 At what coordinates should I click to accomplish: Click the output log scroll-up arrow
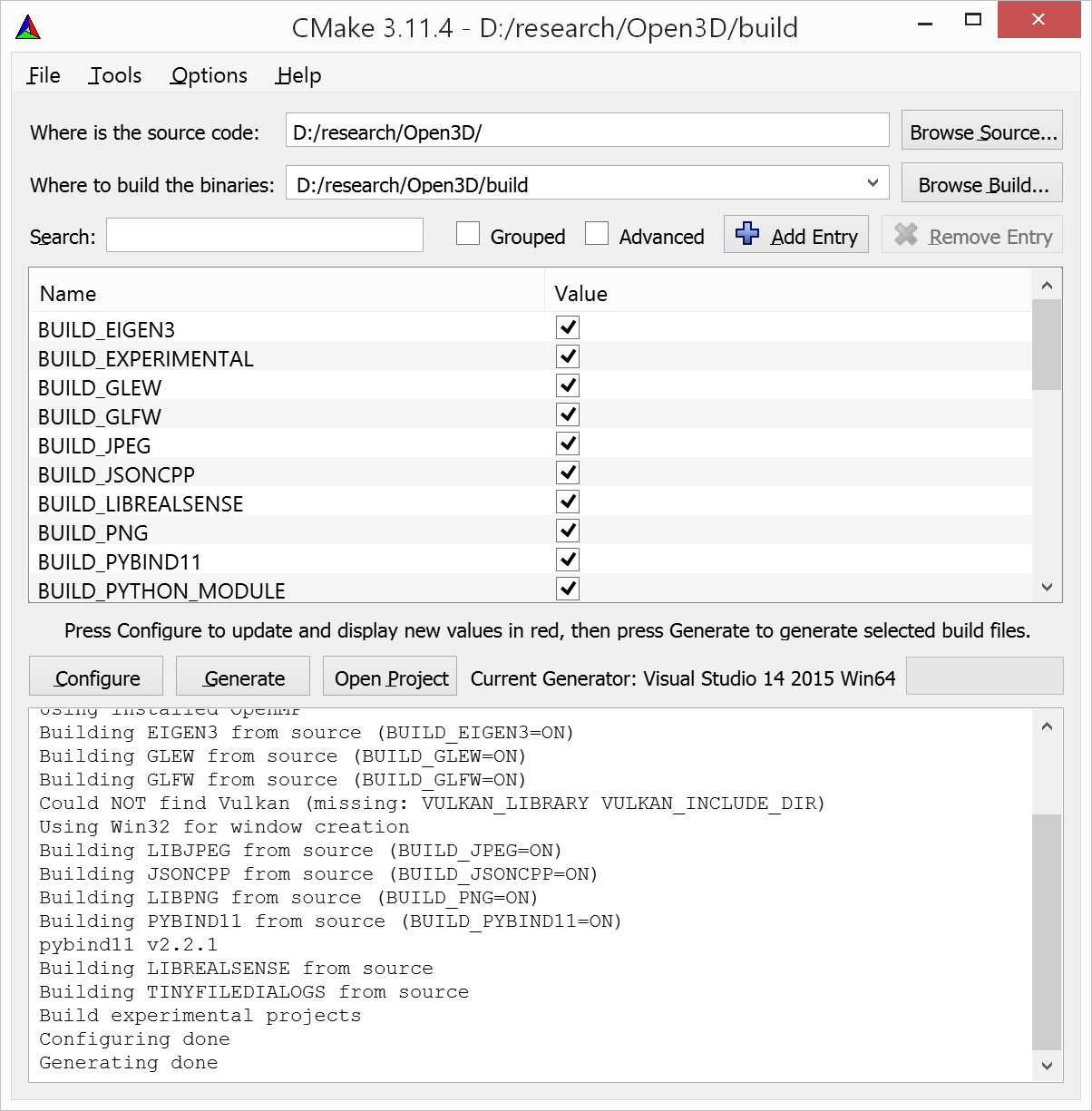[x=1047, y=726]
